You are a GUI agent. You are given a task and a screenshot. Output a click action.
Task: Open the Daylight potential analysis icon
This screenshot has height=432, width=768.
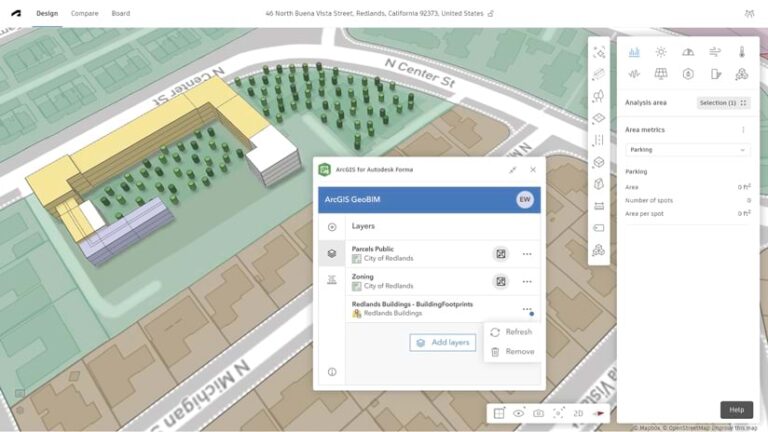click(x=688, y=52)
